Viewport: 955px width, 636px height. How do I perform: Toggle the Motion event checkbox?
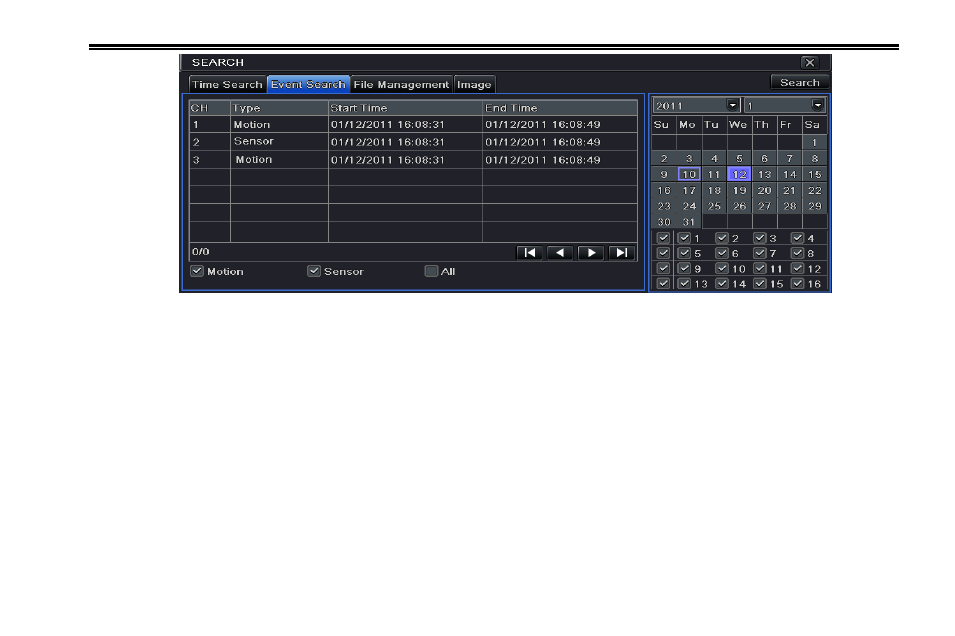tap(197, 271)
